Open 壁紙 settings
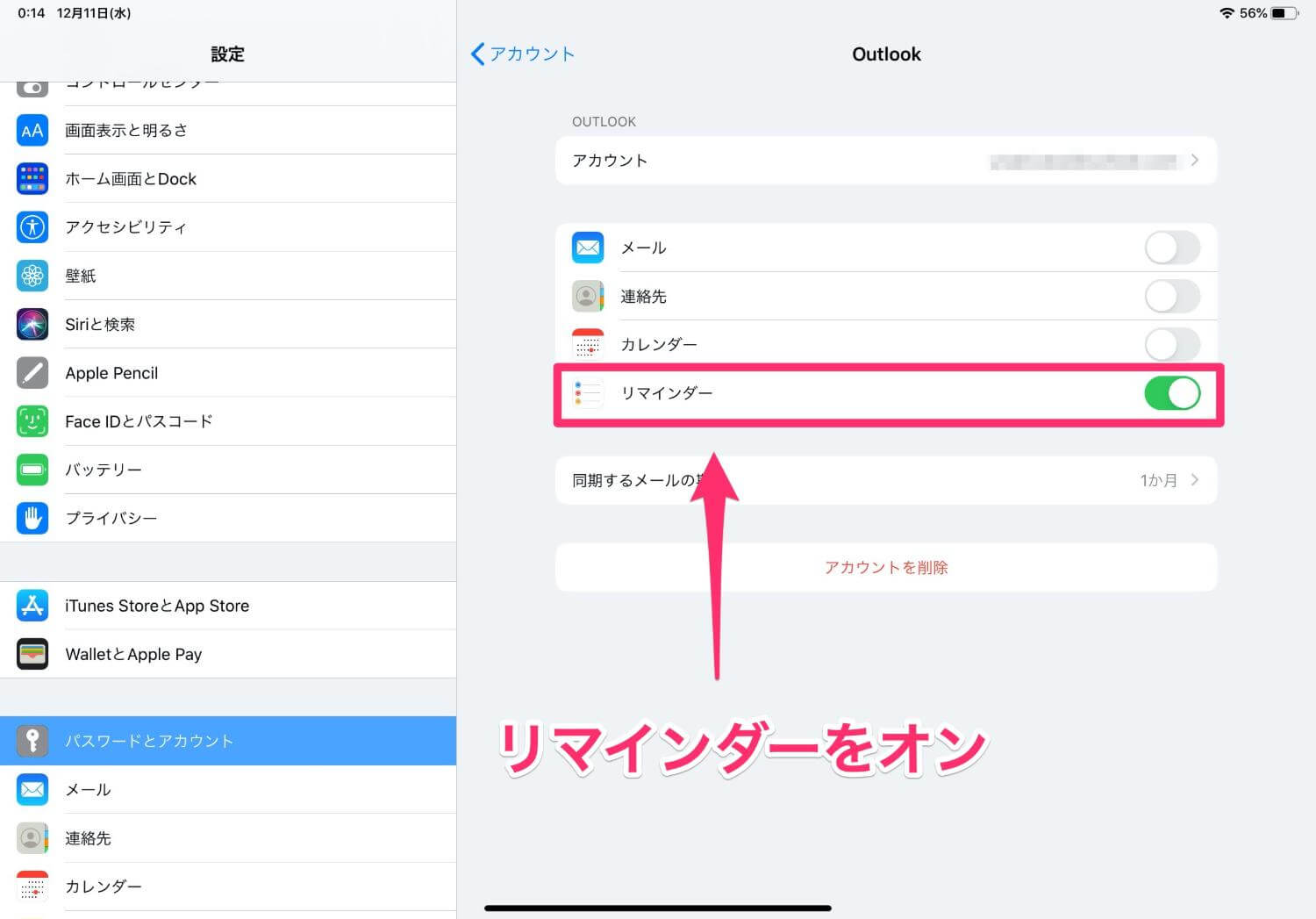This screenshot has width=1316, height=919. pos(228,276)
